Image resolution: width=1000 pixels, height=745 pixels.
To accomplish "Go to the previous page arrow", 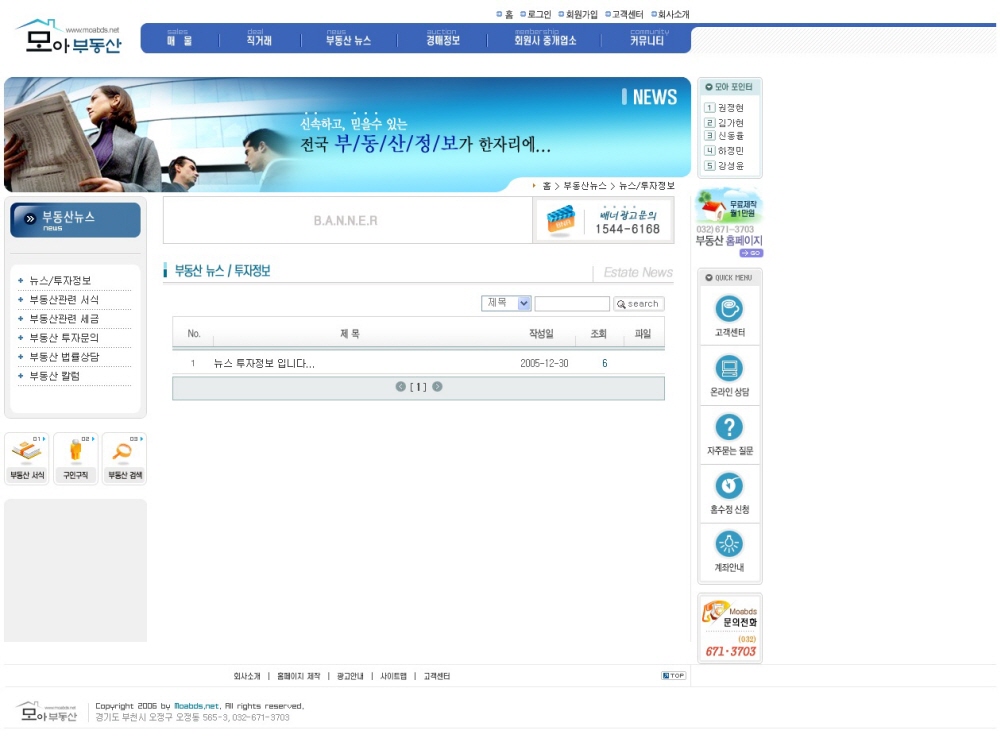I will point(401,387).
